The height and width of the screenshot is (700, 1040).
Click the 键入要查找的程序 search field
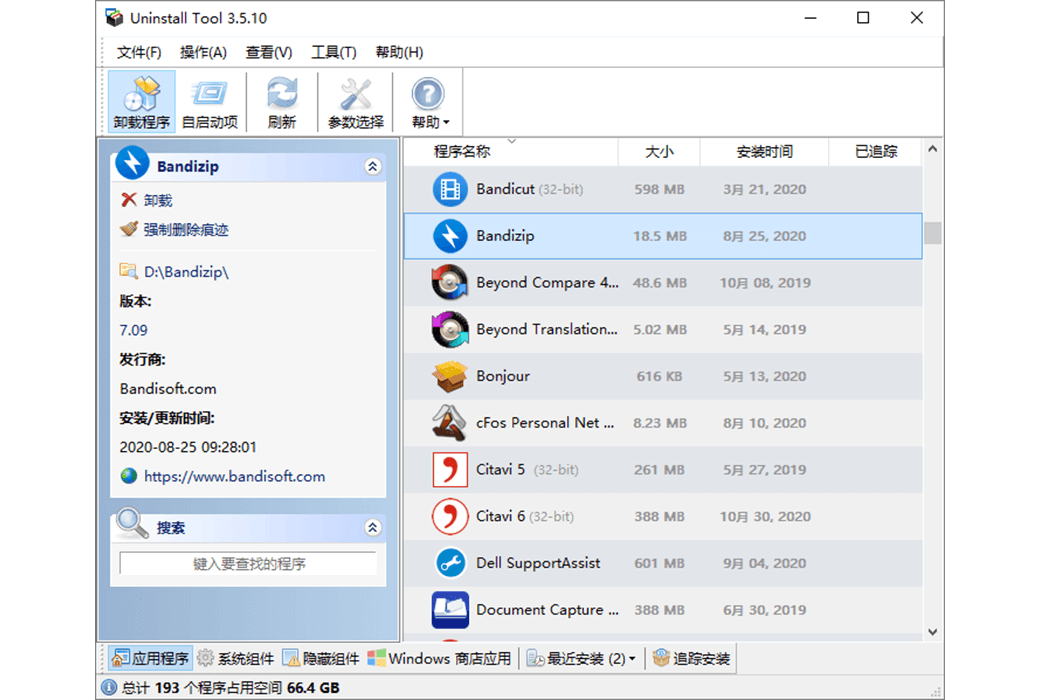click(249, 564)
